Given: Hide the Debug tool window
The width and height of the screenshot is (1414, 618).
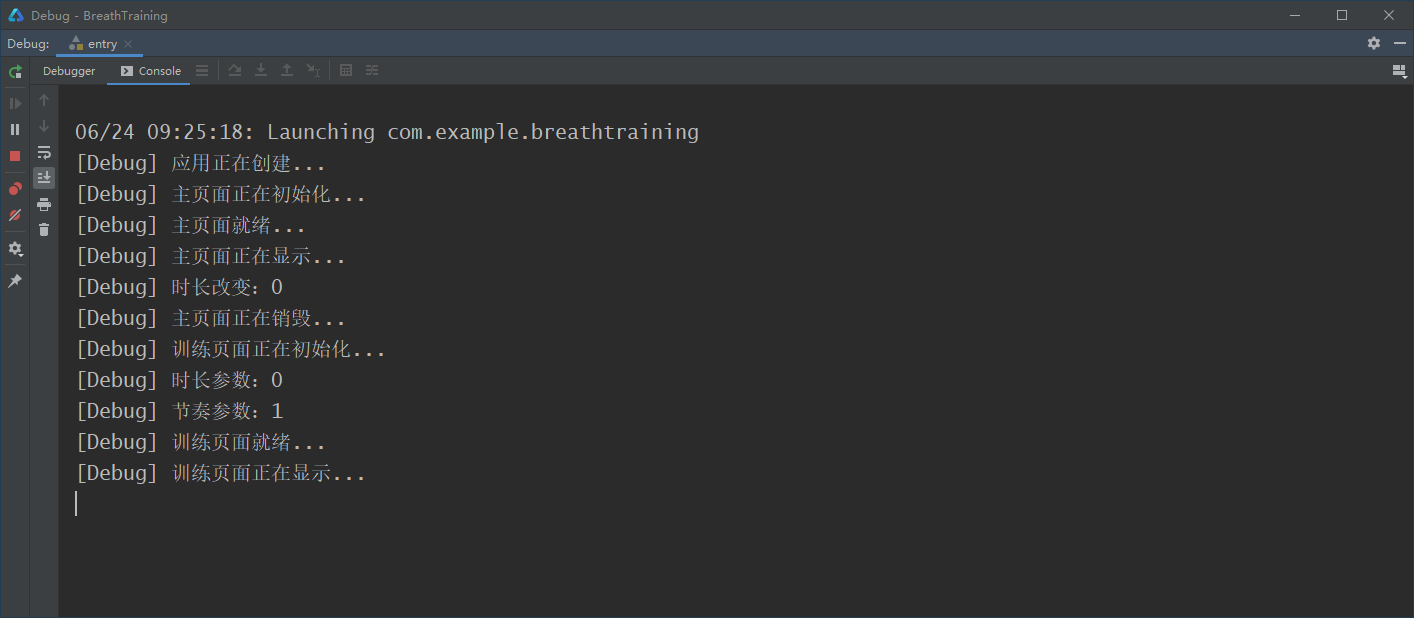Looking at the screenshot, I should pyautogui.click(x=1399, y=43).
